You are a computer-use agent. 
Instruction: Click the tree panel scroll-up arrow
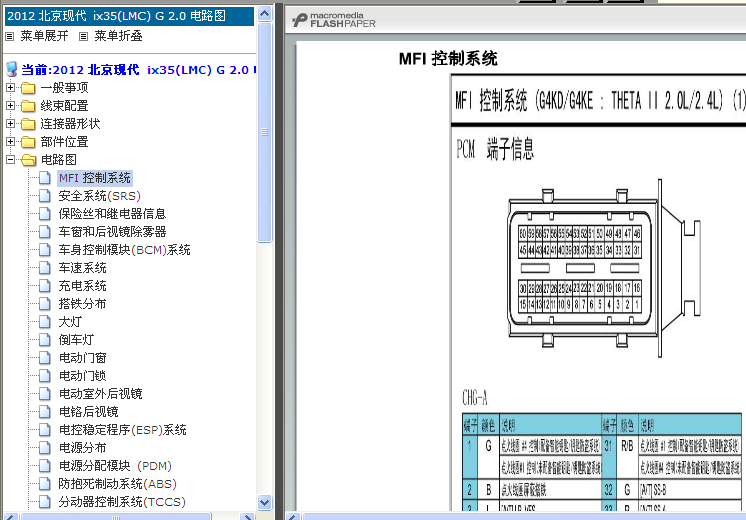pos(265,13)
